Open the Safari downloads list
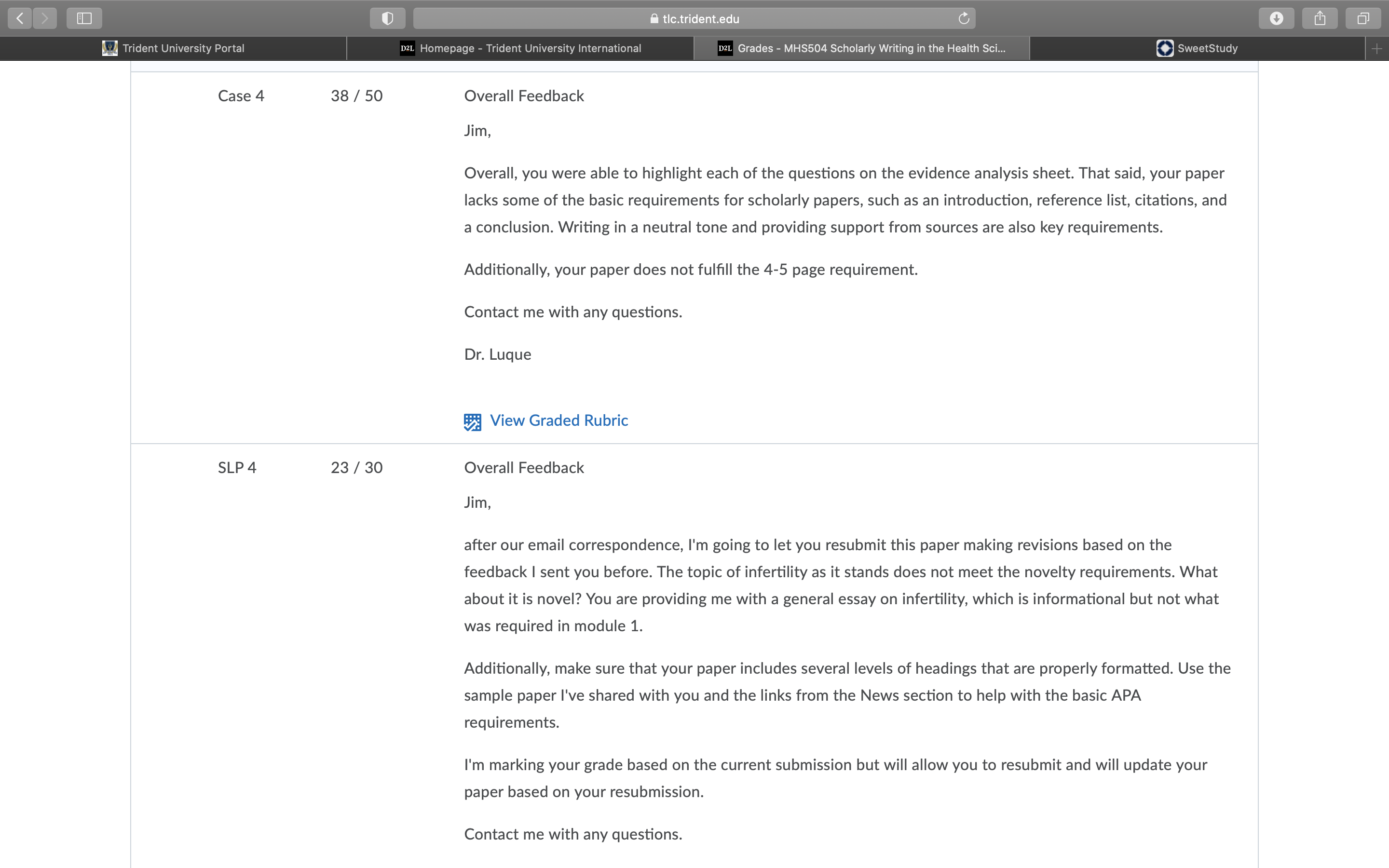This screenshot has height=868, width=1389. click(1276, 18)
